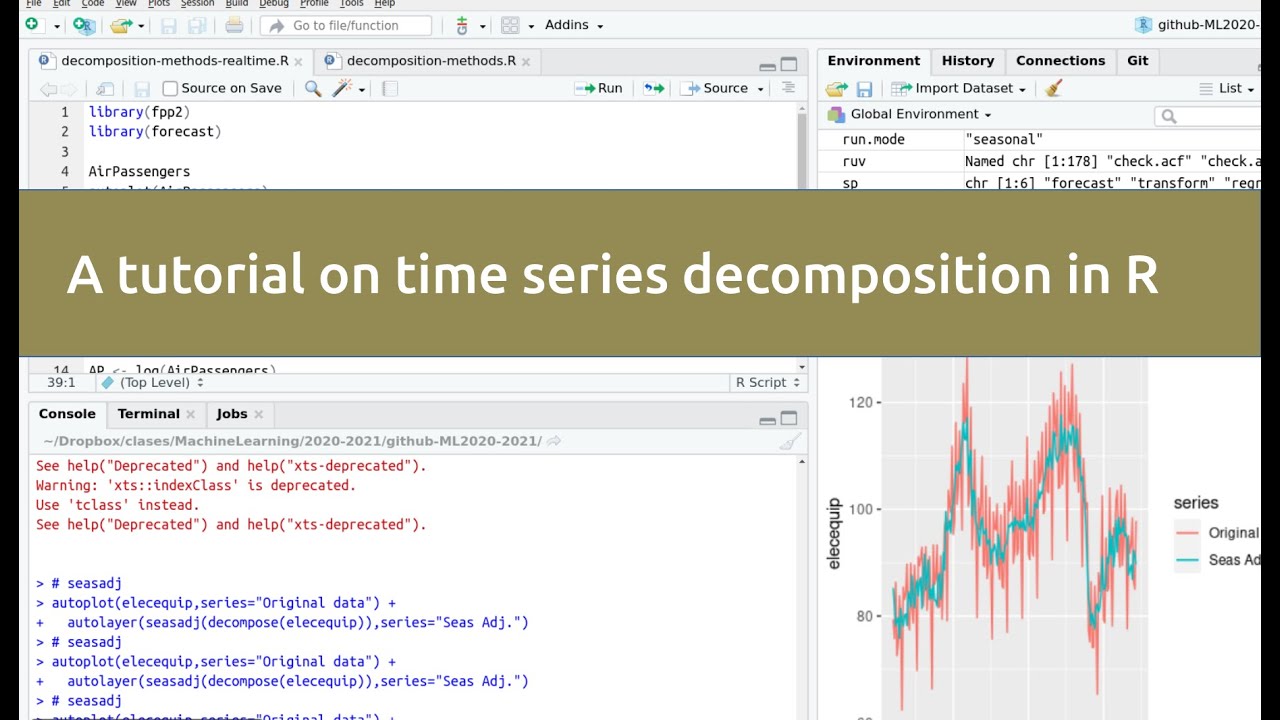Screen dimensions: 1280x720
Task: Open the R Script file type selector
Action: tap(768, 383)
